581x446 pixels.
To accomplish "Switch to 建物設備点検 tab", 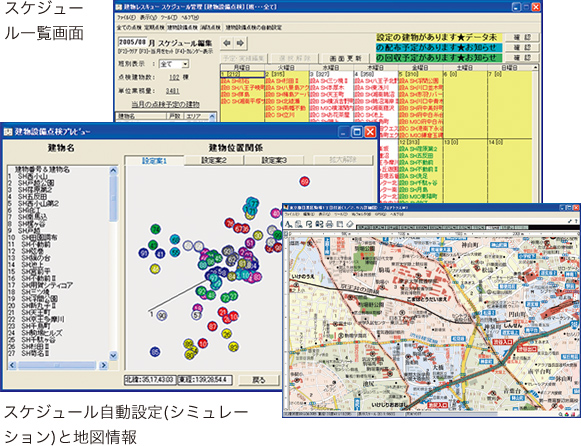I will (x=182, y=27).
